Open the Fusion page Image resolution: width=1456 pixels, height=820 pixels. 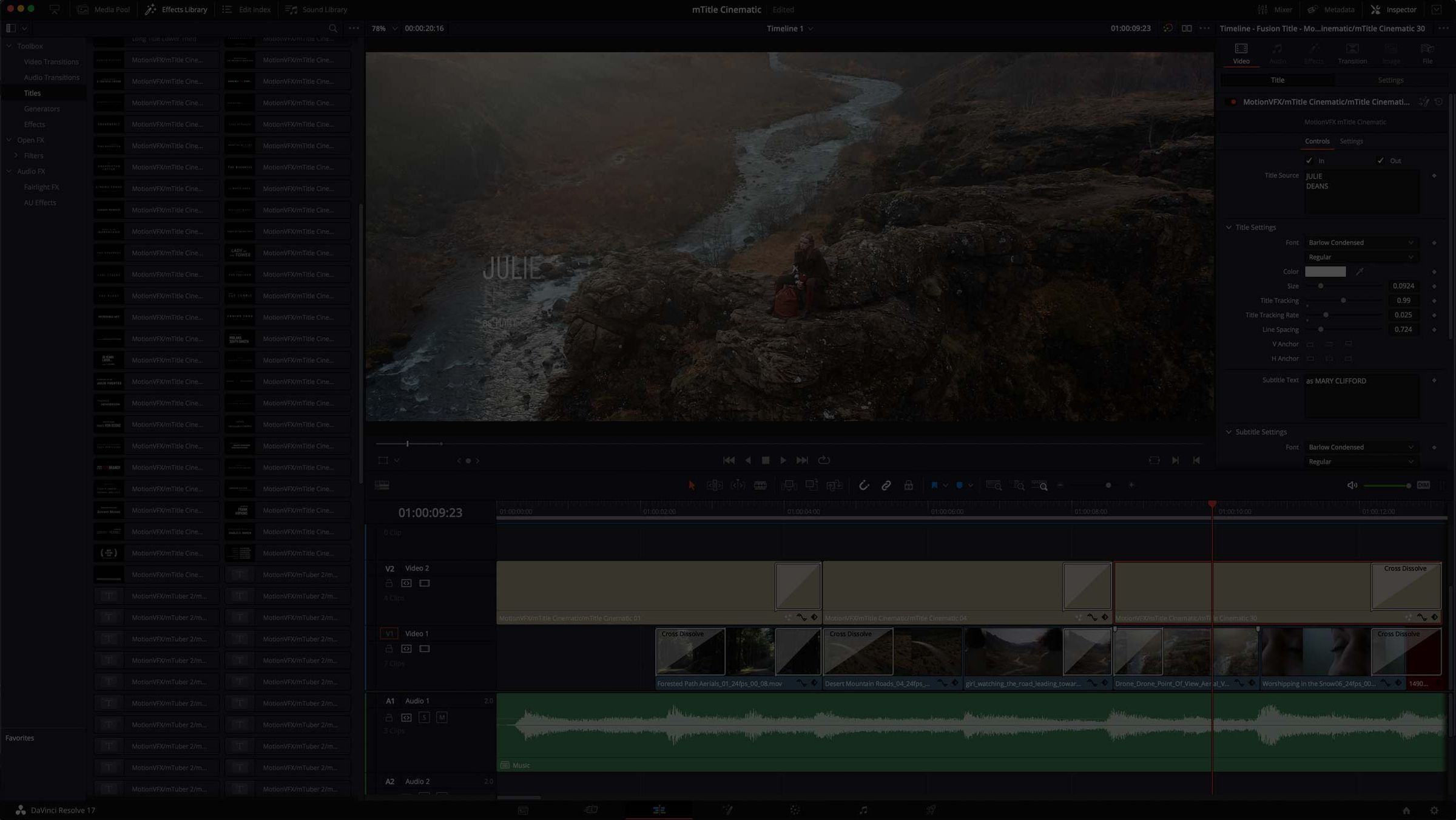(x=727, y=810)
